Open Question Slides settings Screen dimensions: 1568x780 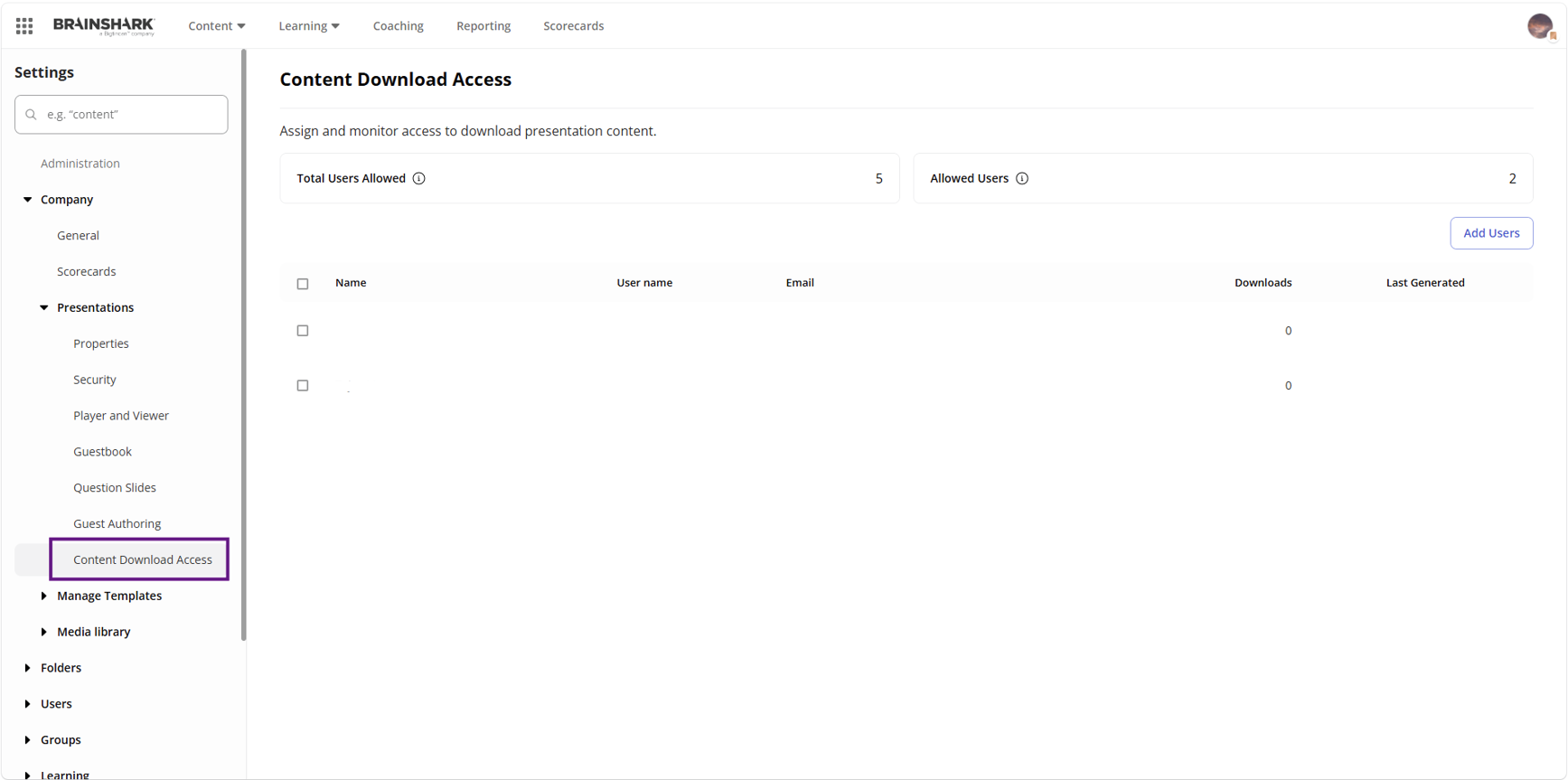pos(115,488)
